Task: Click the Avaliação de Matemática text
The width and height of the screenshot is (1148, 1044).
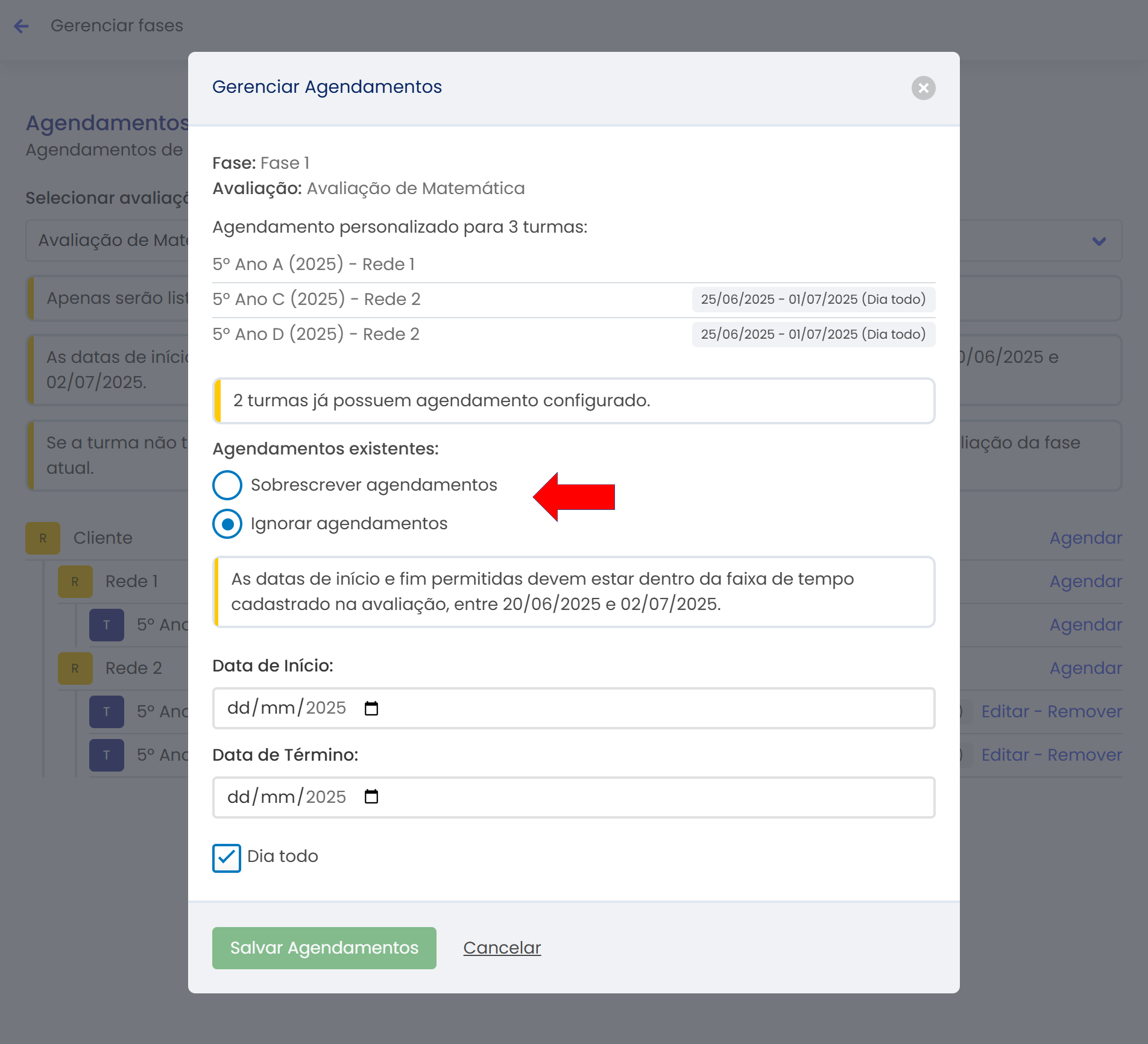Action: tap(416, 189)
